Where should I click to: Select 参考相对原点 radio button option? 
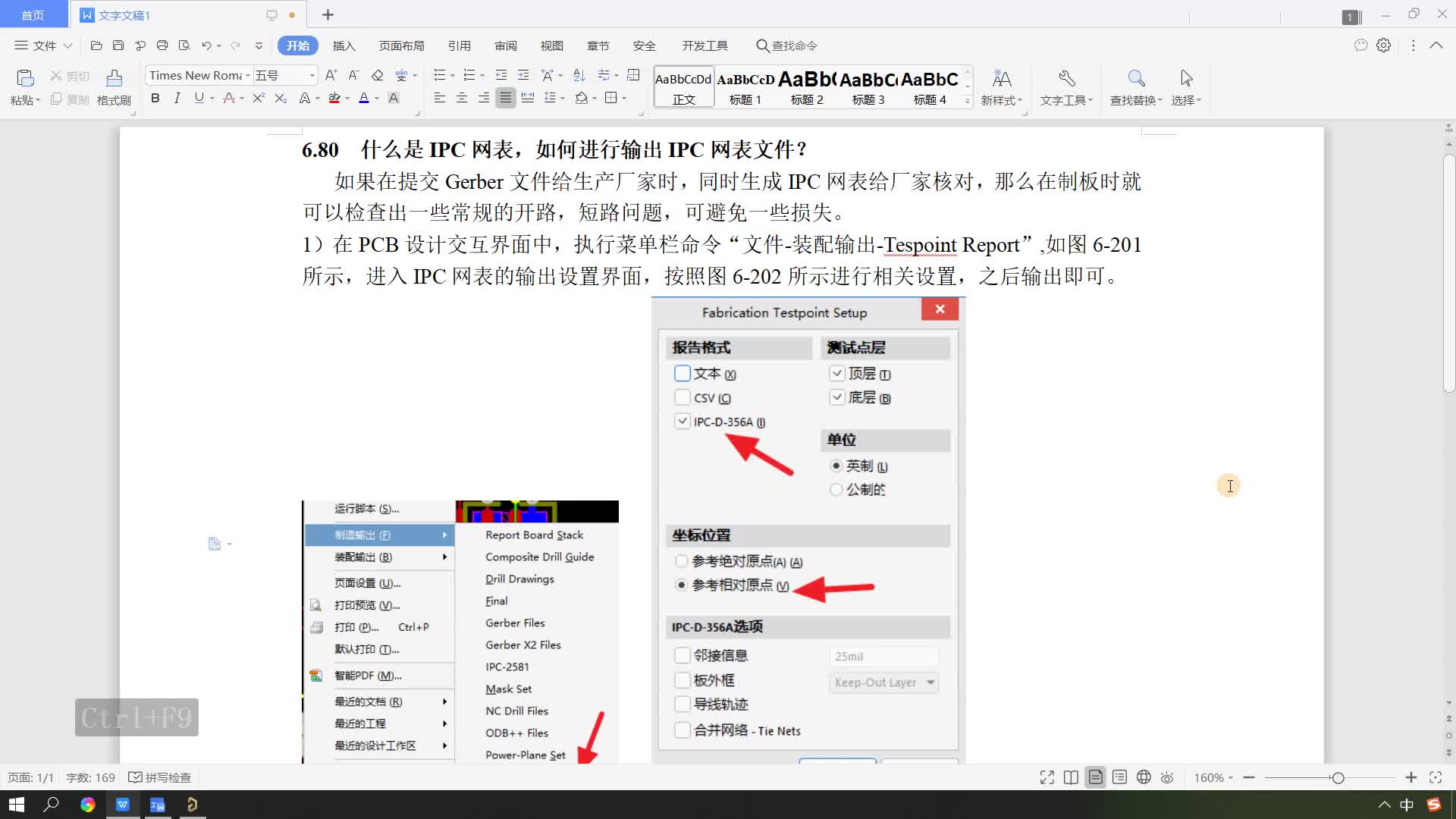(681, 585)
